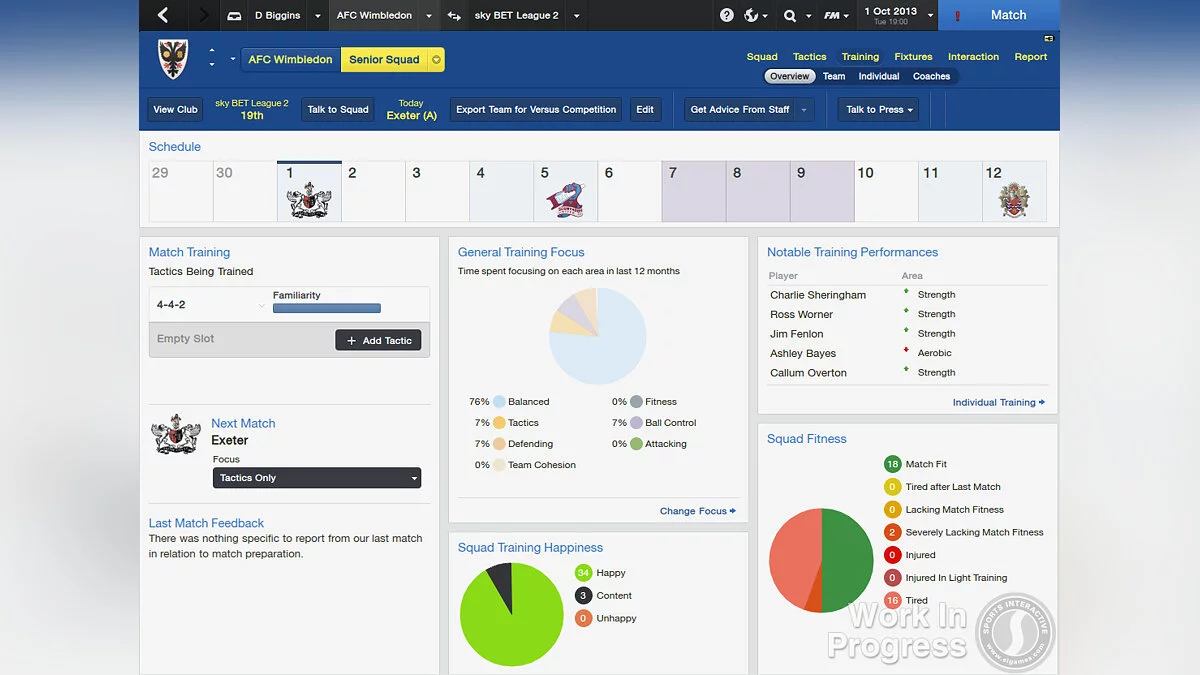Click the back navigation arrow
Viewport: 1200px width, 675px height.
pyautogui.click(x=163, y=15)
